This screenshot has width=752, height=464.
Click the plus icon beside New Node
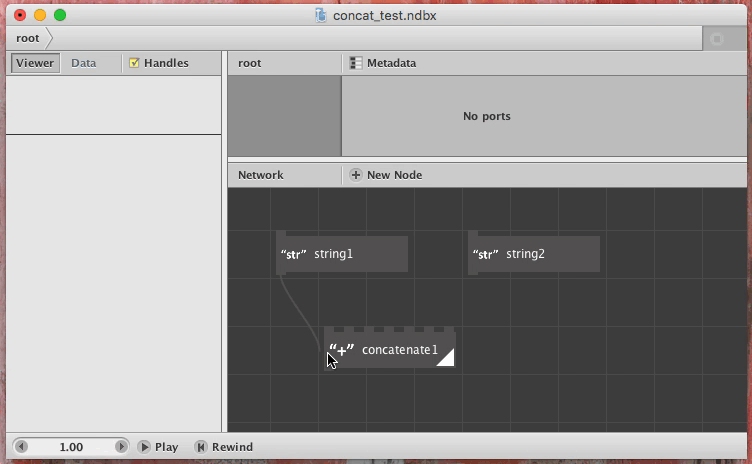355,175
